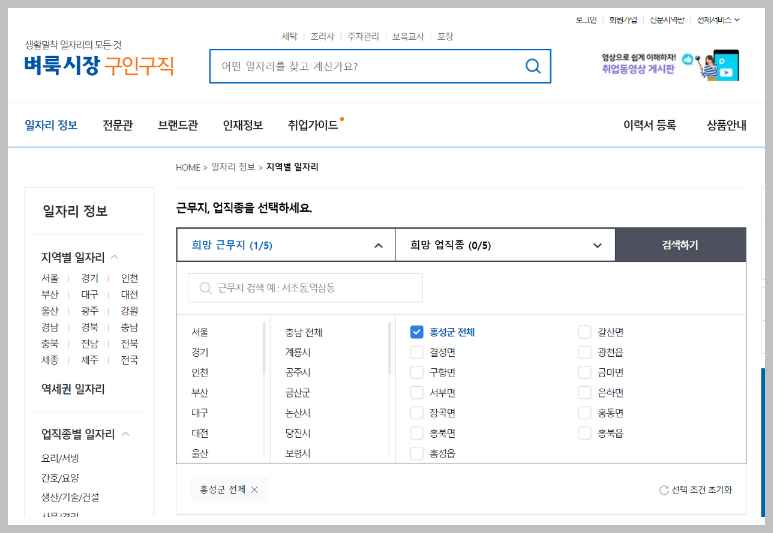Click 선택 조건 초기화 reset link

click(702, 490)
